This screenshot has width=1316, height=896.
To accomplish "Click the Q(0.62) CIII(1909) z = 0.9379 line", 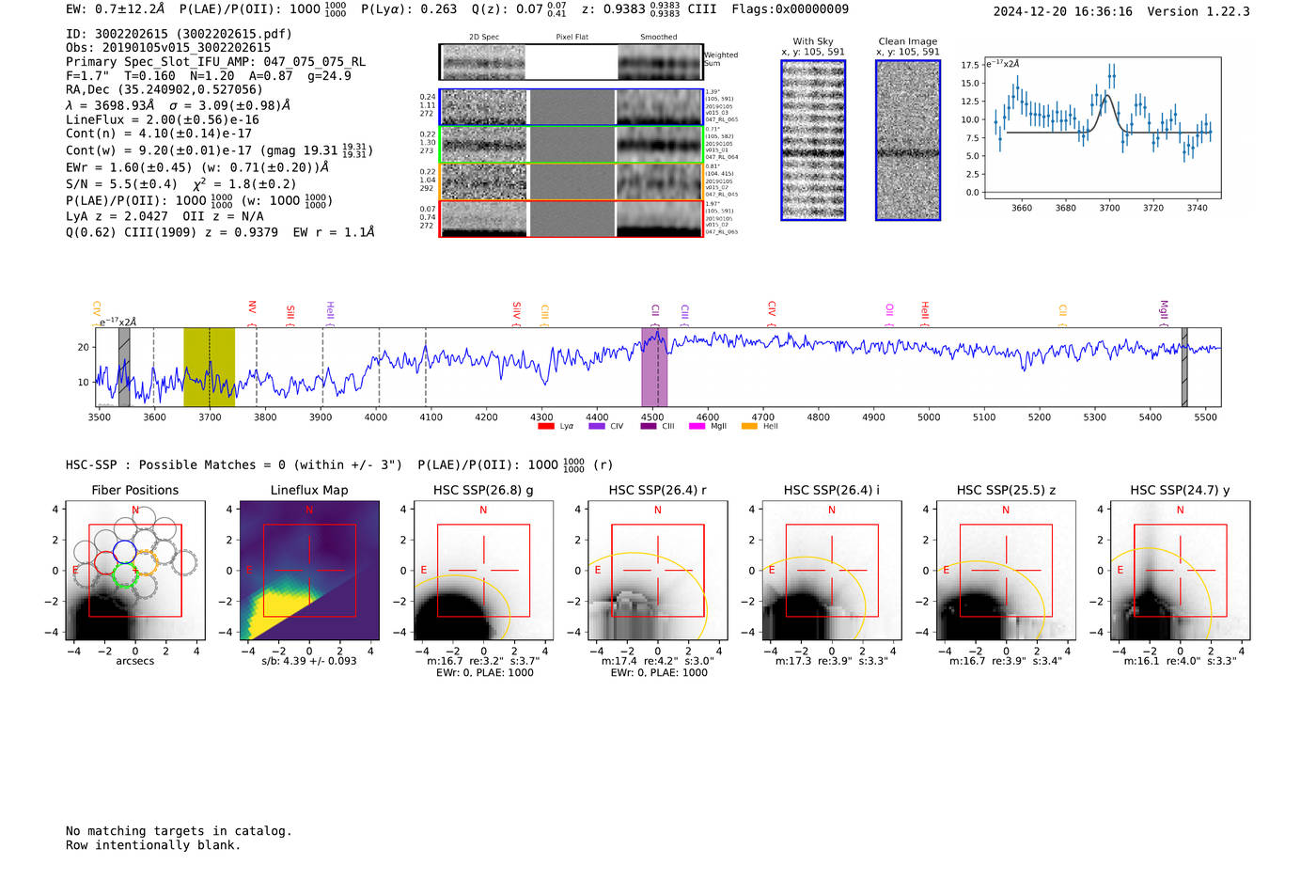I will (x=220, y=232).
